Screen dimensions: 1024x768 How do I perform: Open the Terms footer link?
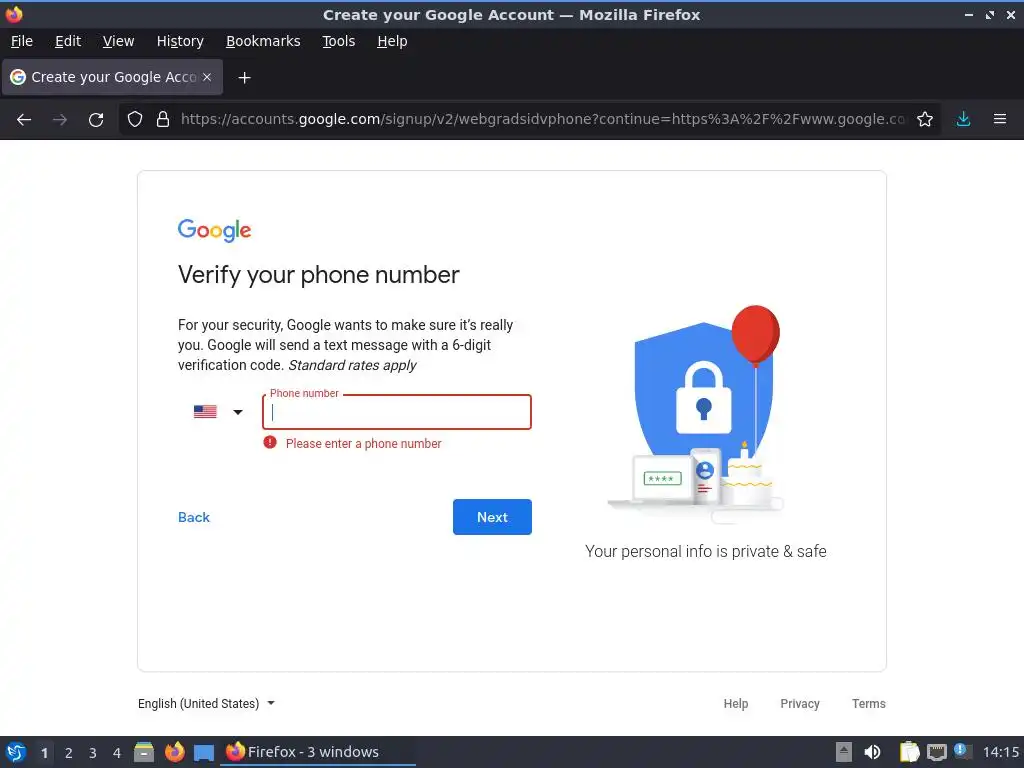[869, 703]
